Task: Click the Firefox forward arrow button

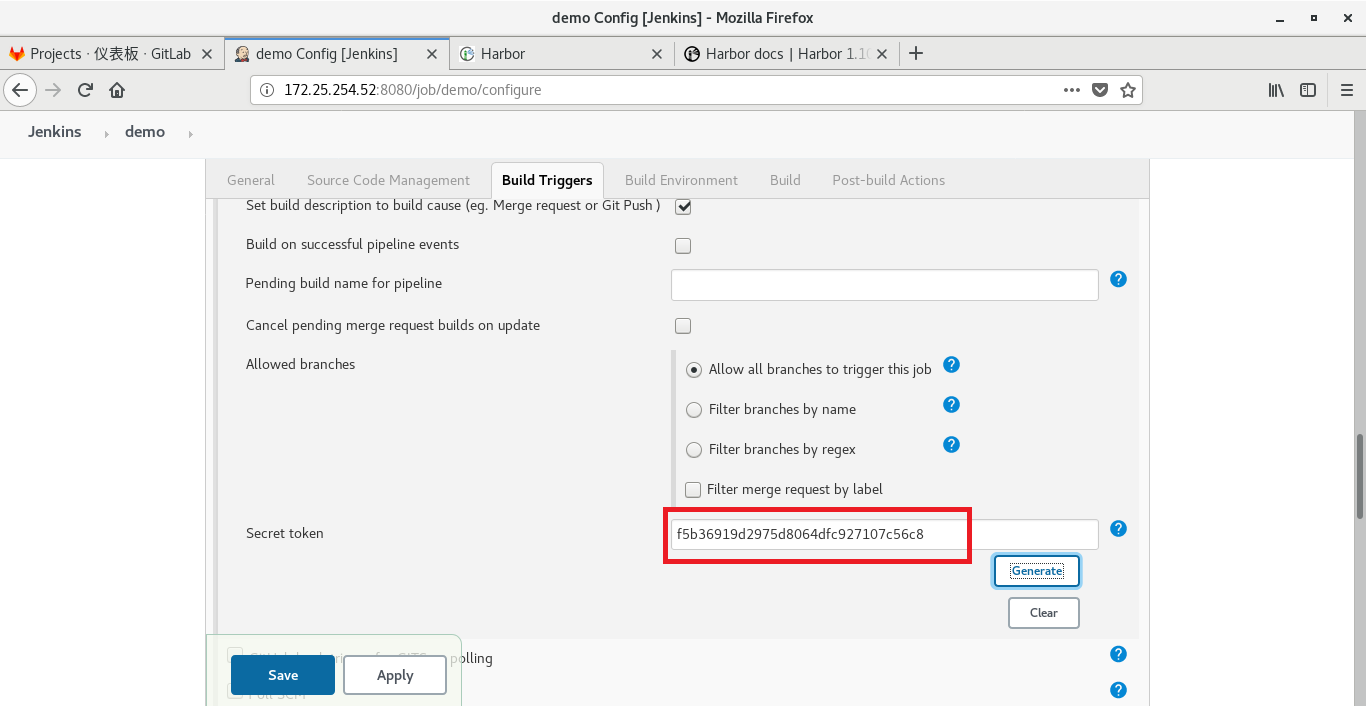Action: click(54, 90)
